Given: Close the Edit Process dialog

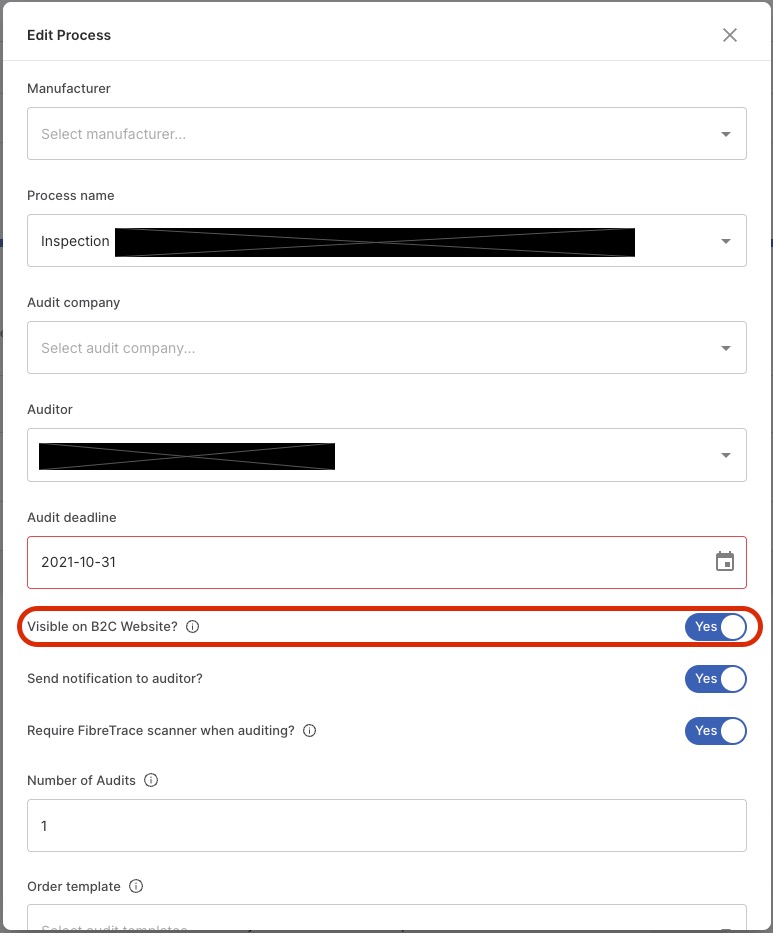Looking at the screenshot, I should 730,35.
